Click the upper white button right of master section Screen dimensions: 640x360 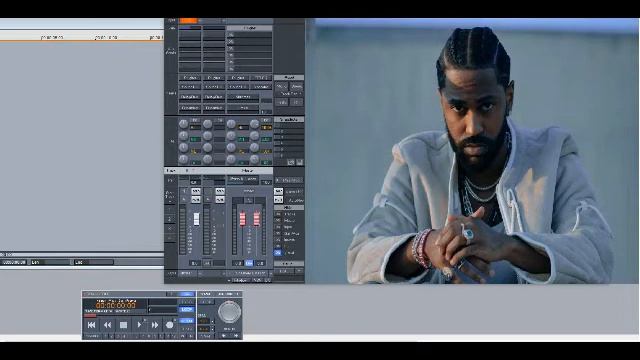pos(278,191)
